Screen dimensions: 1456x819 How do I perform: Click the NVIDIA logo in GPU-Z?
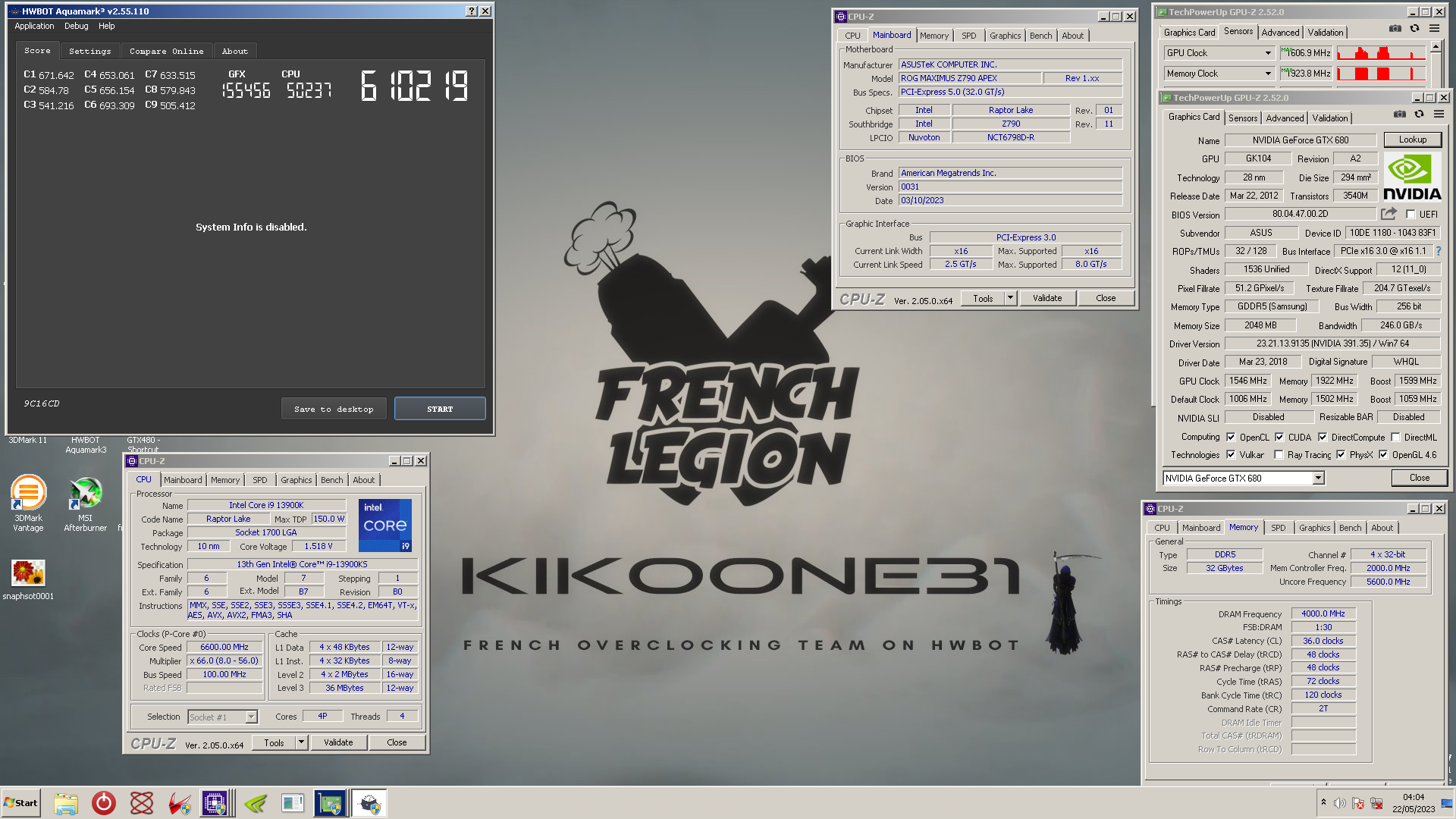click(1411, 177)
